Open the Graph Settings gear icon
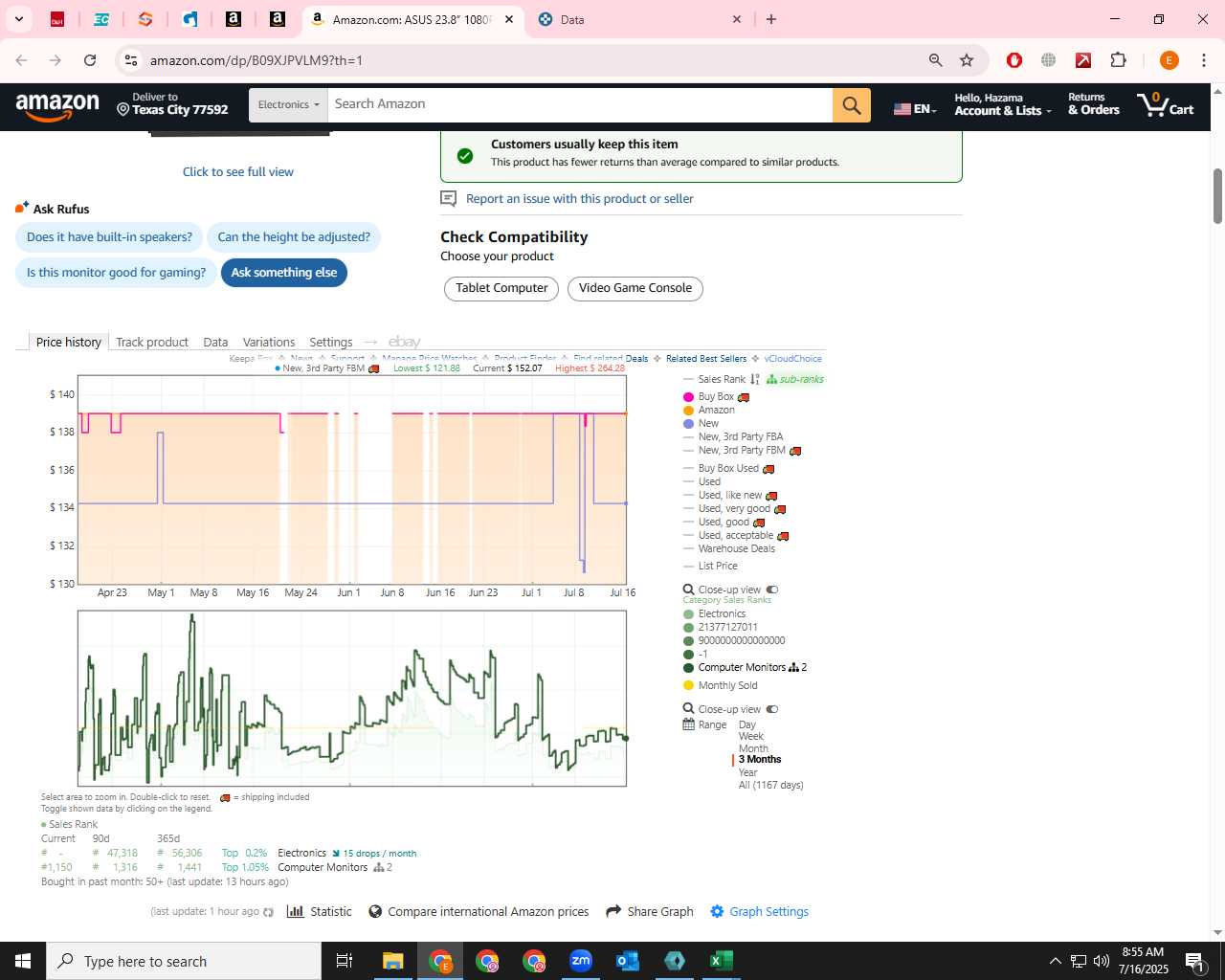Viewport: 1225px width, 980px height. tap(717, 911)
